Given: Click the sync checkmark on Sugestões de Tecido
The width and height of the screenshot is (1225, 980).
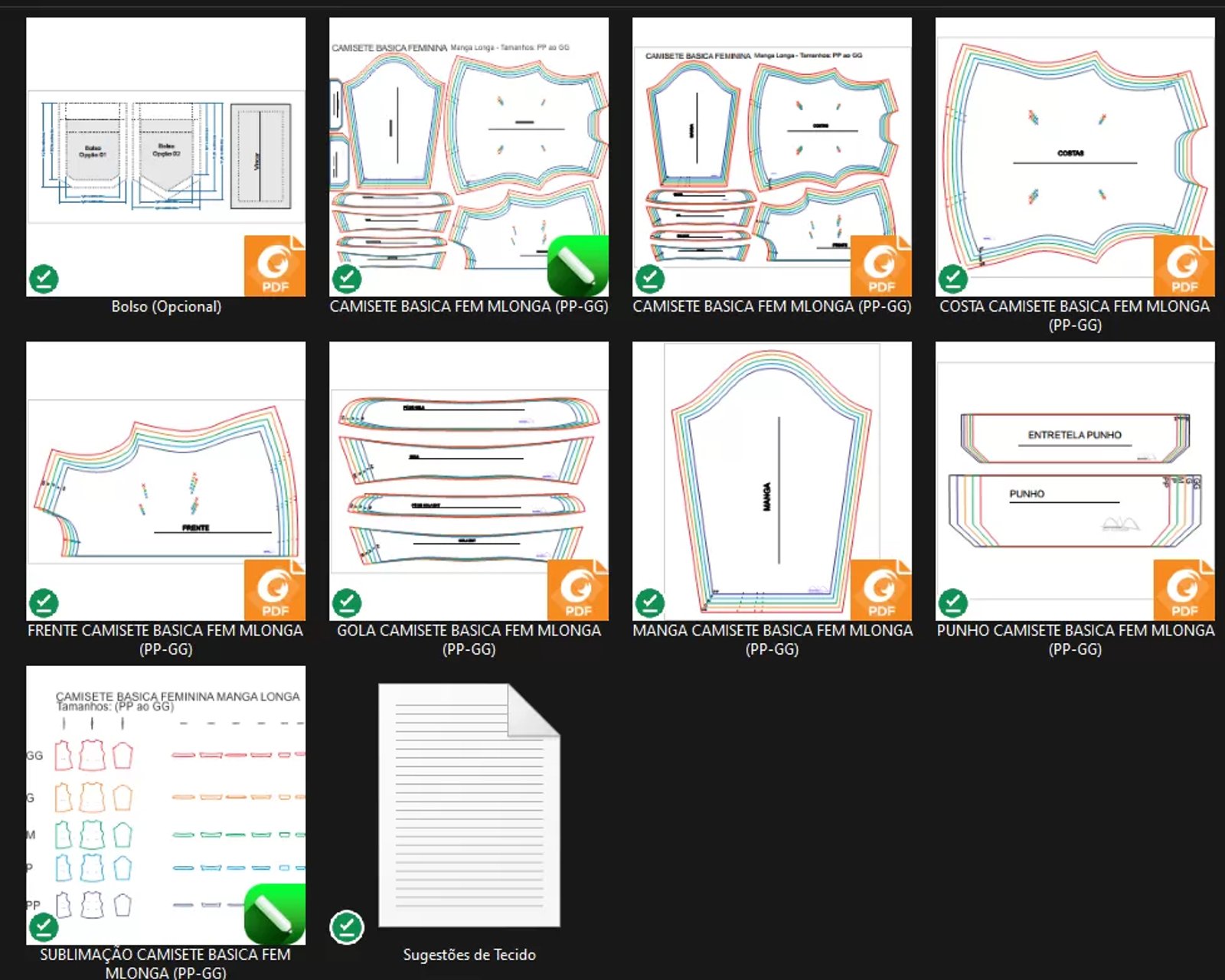Looking at the screenshot, I should 347,927.
